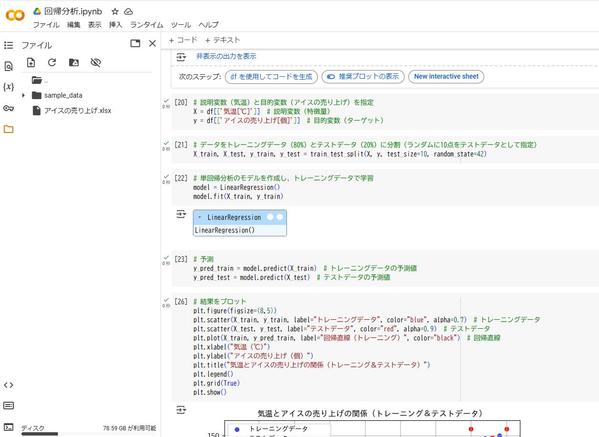Toggle hidden files visibility

pyautogui.click(x=96, y=62)
